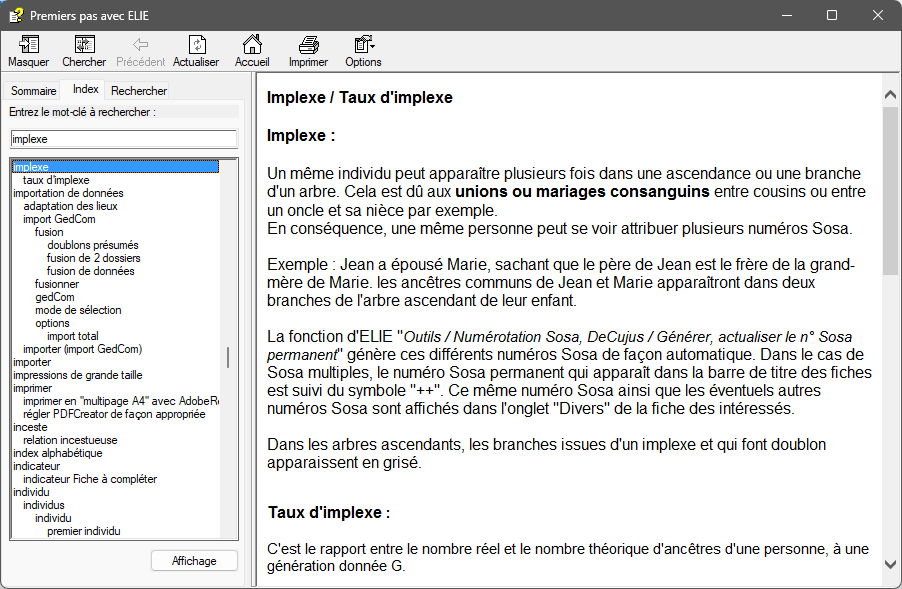Screen dimensions: 902x589
Task: Minimize the Premiers pas avec ELIE window
Action: [787, 16]
